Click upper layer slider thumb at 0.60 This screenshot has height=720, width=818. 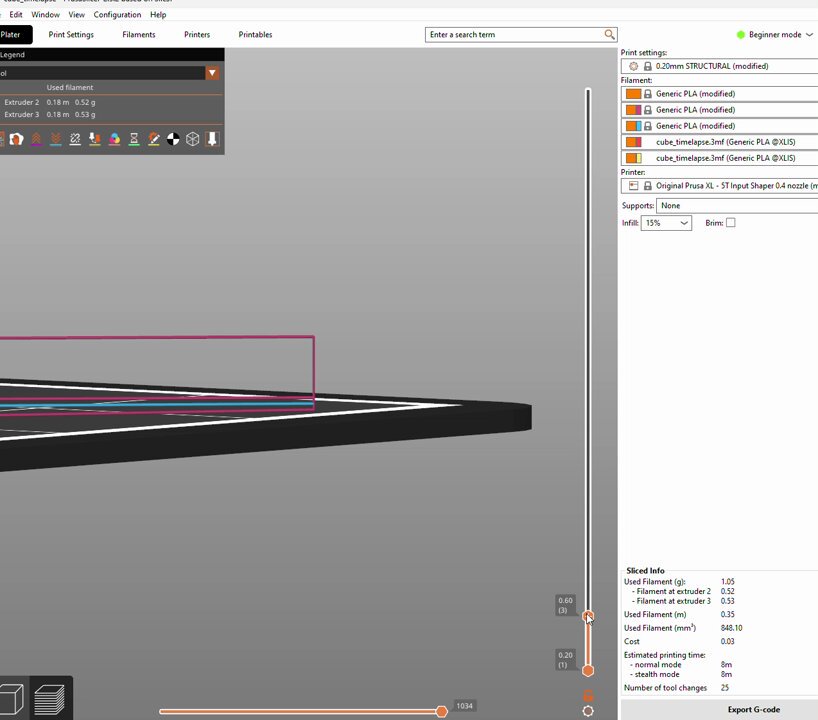588,616
